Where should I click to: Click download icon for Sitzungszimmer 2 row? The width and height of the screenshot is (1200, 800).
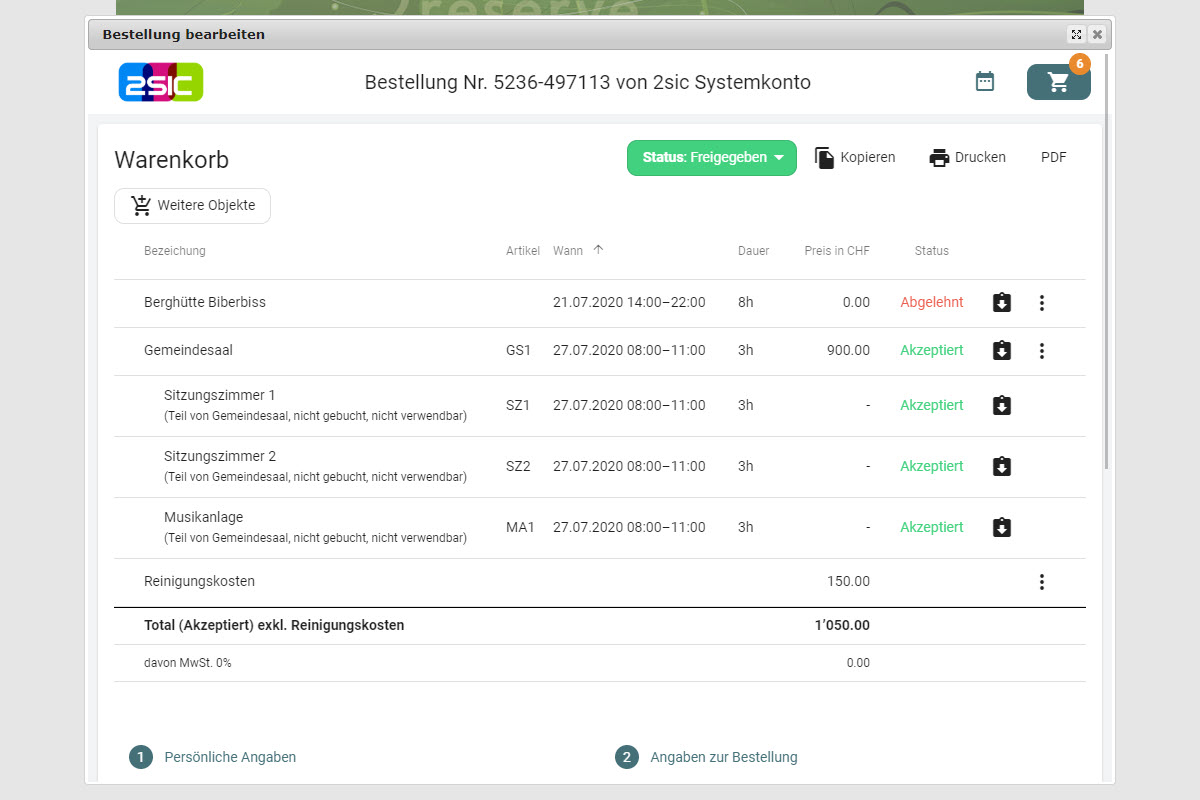tap(1001, 466)
